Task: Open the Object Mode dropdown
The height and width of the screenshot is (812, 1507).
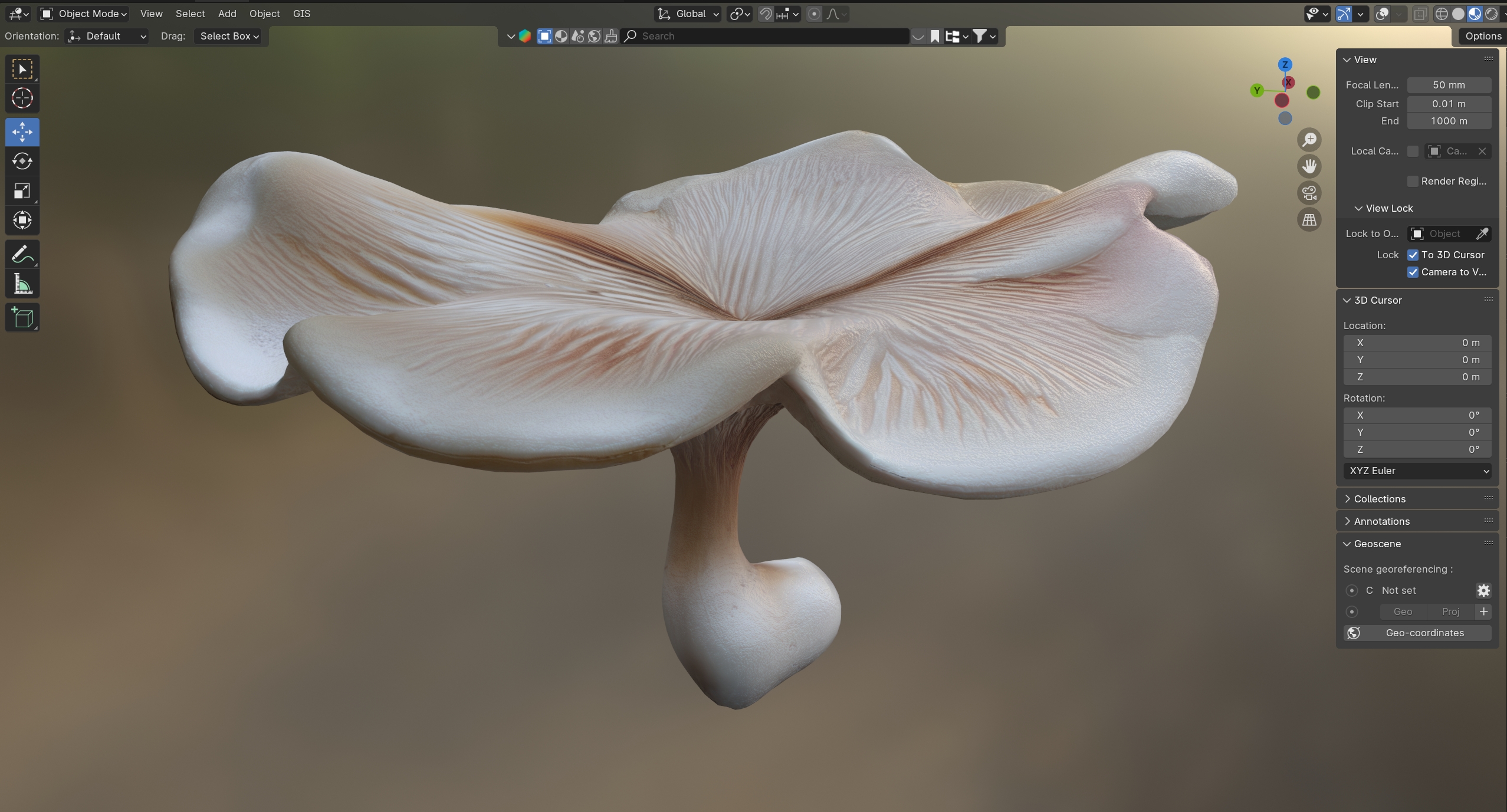Action: [x=84, y=14]
